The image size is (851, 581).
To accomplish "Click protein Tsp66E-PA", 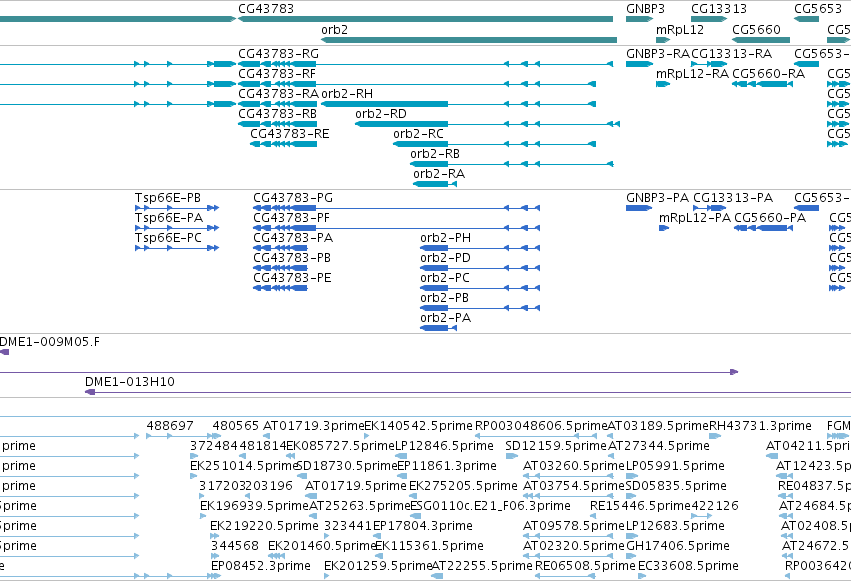I will tap(169, 218).
